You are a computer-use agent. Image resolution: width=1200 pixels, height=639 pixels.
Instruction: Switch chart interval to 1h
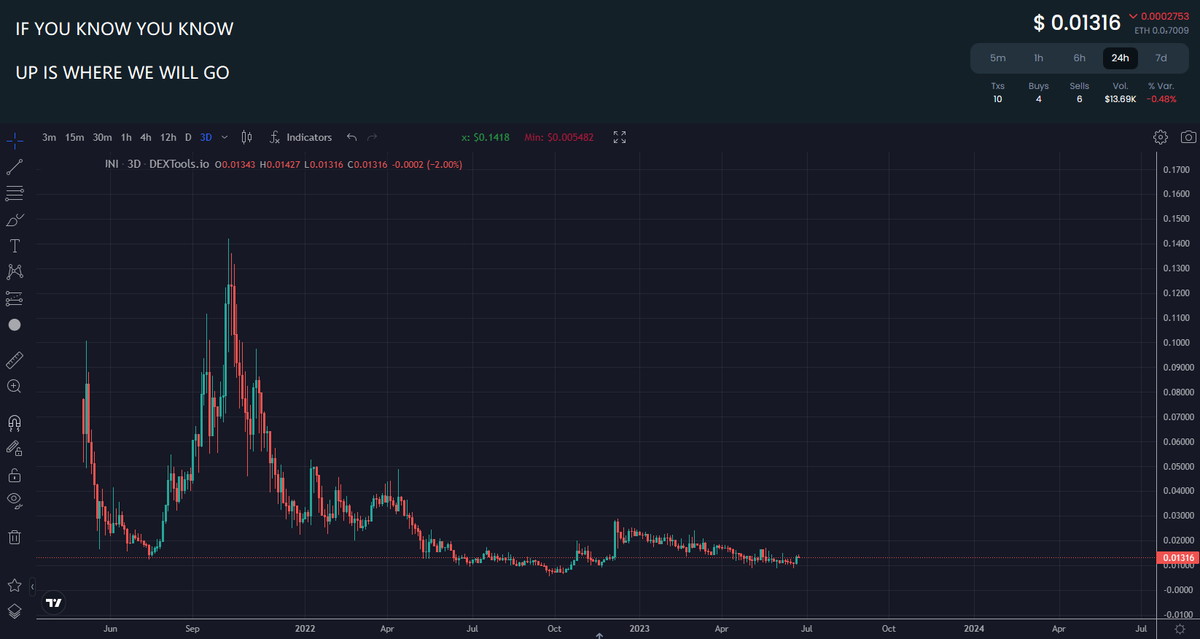pyautogui.click(x=126, y=137)
